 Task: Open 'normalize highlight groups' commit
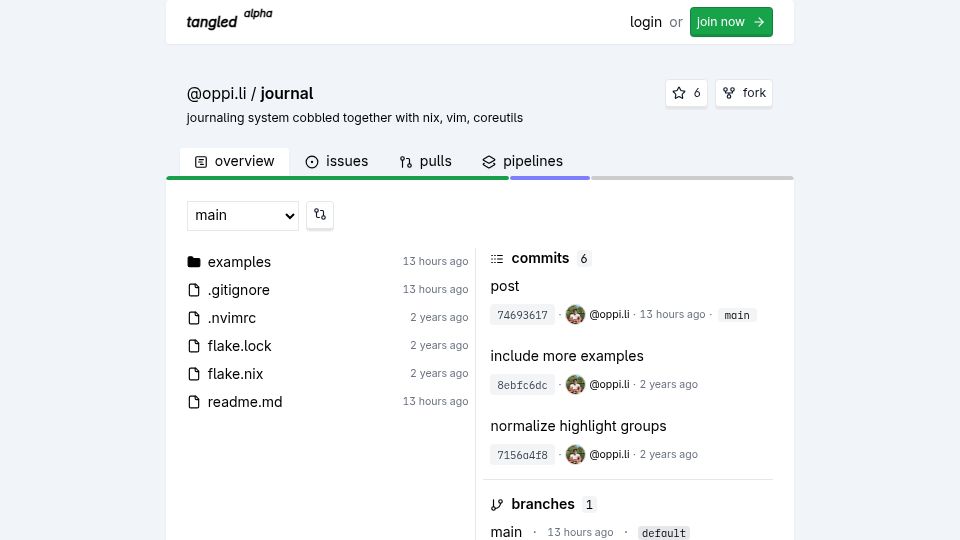578,426
